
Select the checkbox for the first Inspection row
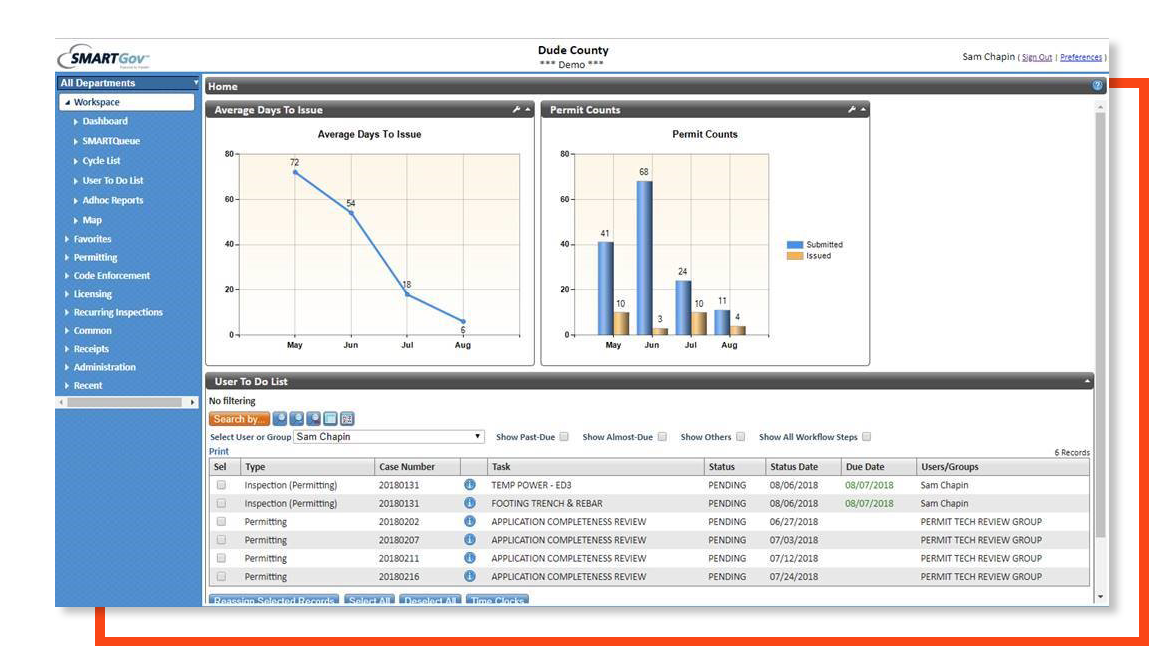(221, 484)
